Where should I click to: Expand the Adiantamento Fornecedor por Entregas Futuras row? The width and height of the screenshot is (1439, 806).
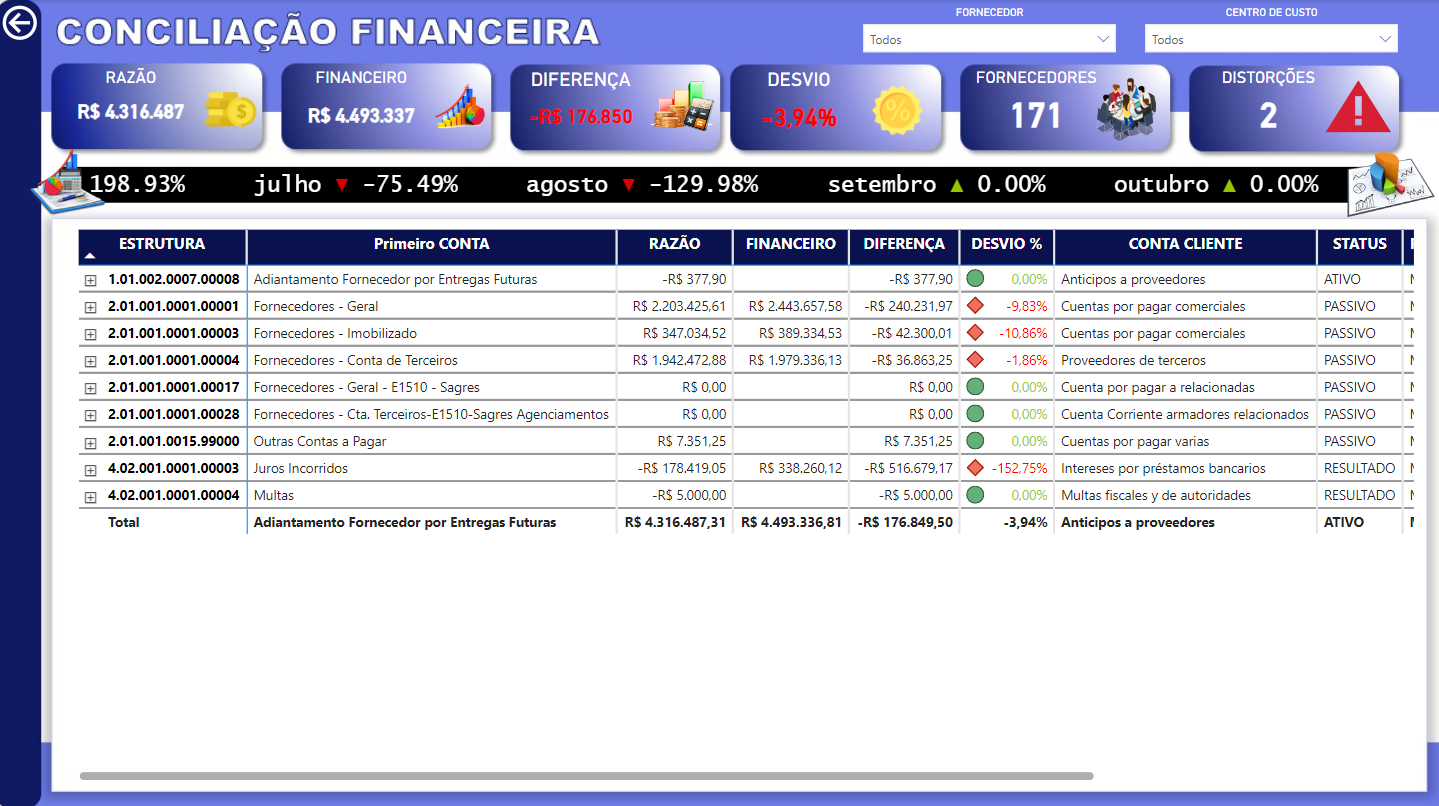pyautogui.click(x=88, y=279)
